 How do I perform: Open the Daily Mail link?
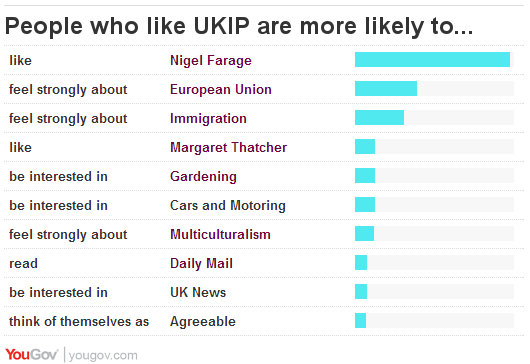pos(201,263)
